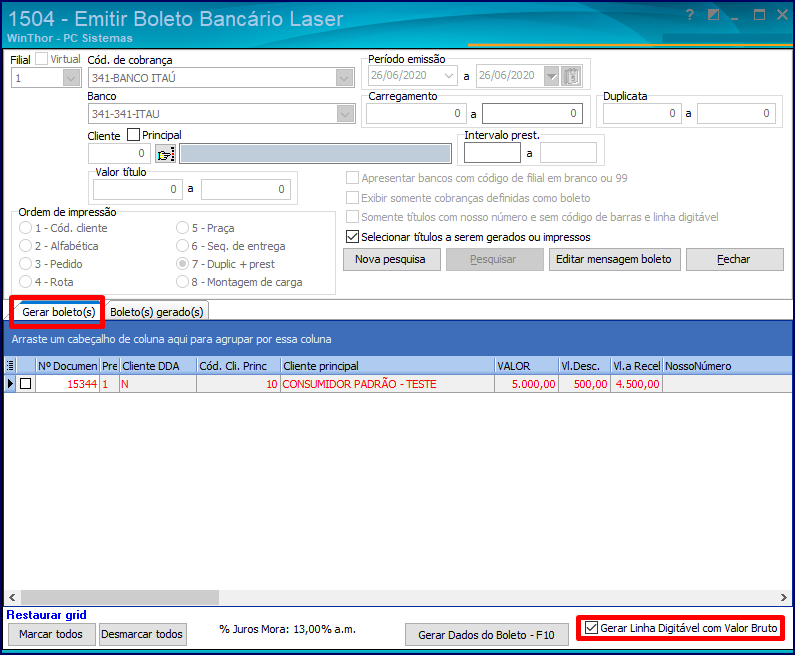Click the Restaurar grid link
This screenshot has width=795, height=655.
(x=46, y=615)
